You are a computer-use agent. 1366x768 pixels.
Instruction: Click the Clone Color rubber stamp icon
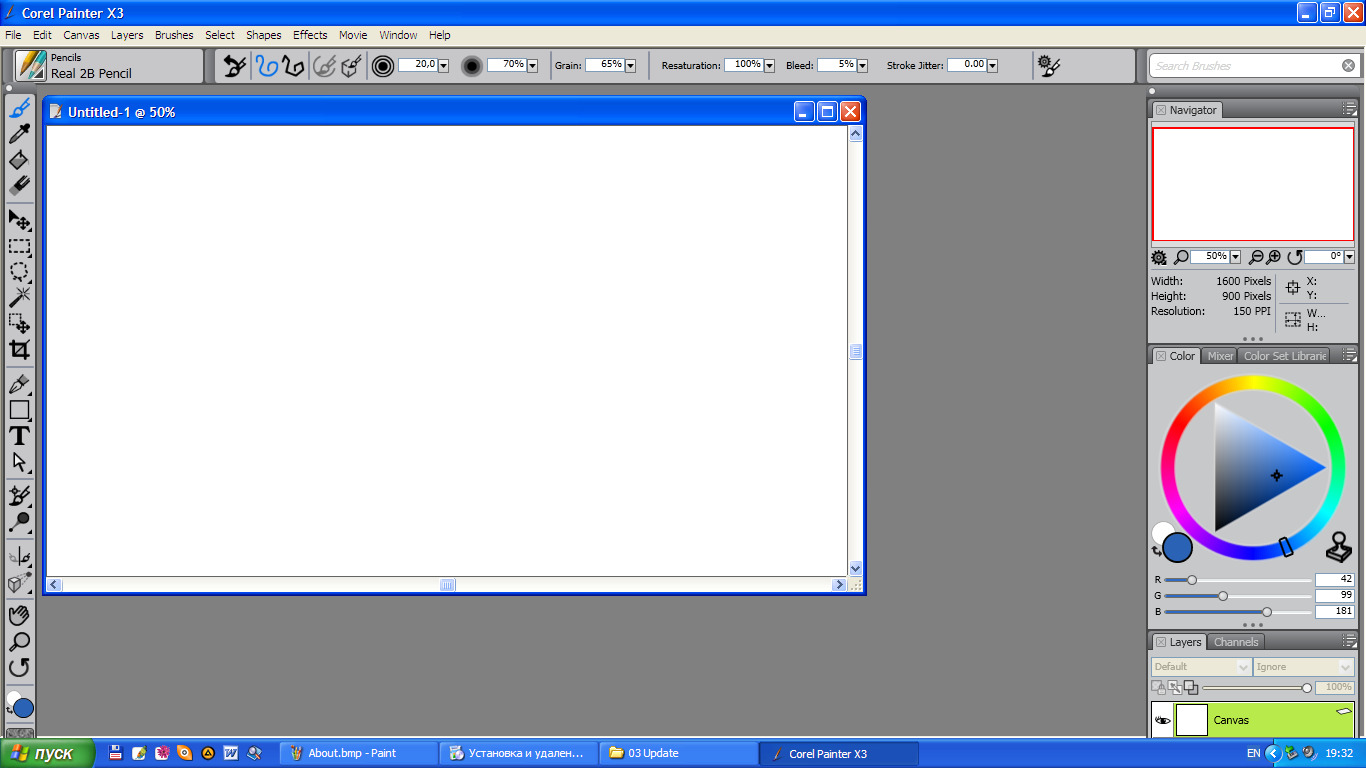1338,547
